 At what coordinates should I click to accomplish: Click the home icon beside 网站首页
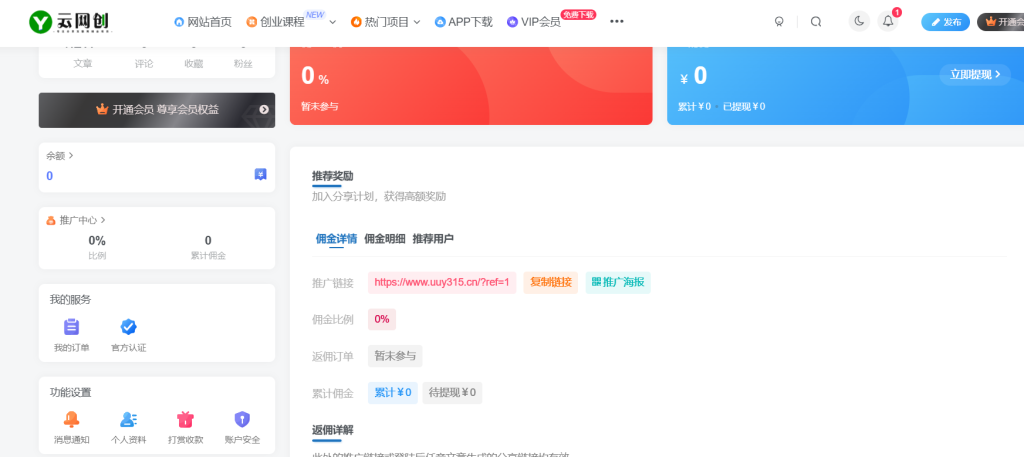pyautogui.click(x=179, y=22)
